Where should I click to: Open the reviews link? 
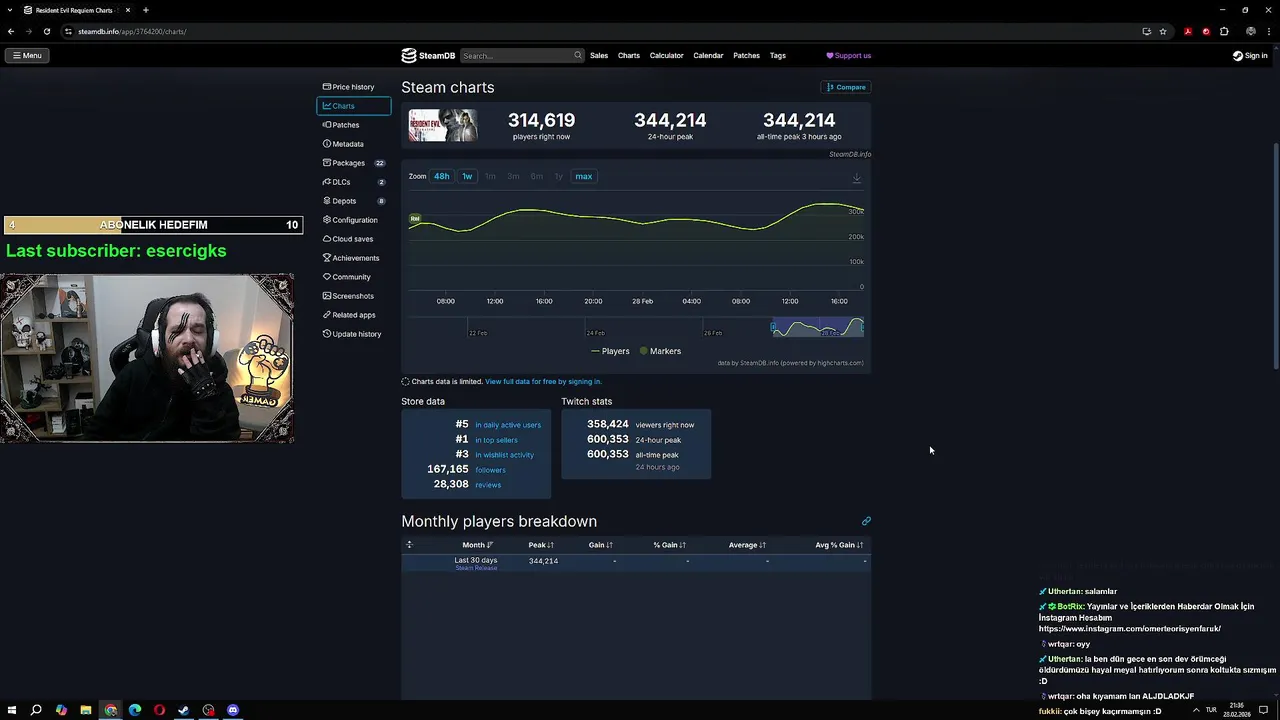coord(488,485)
